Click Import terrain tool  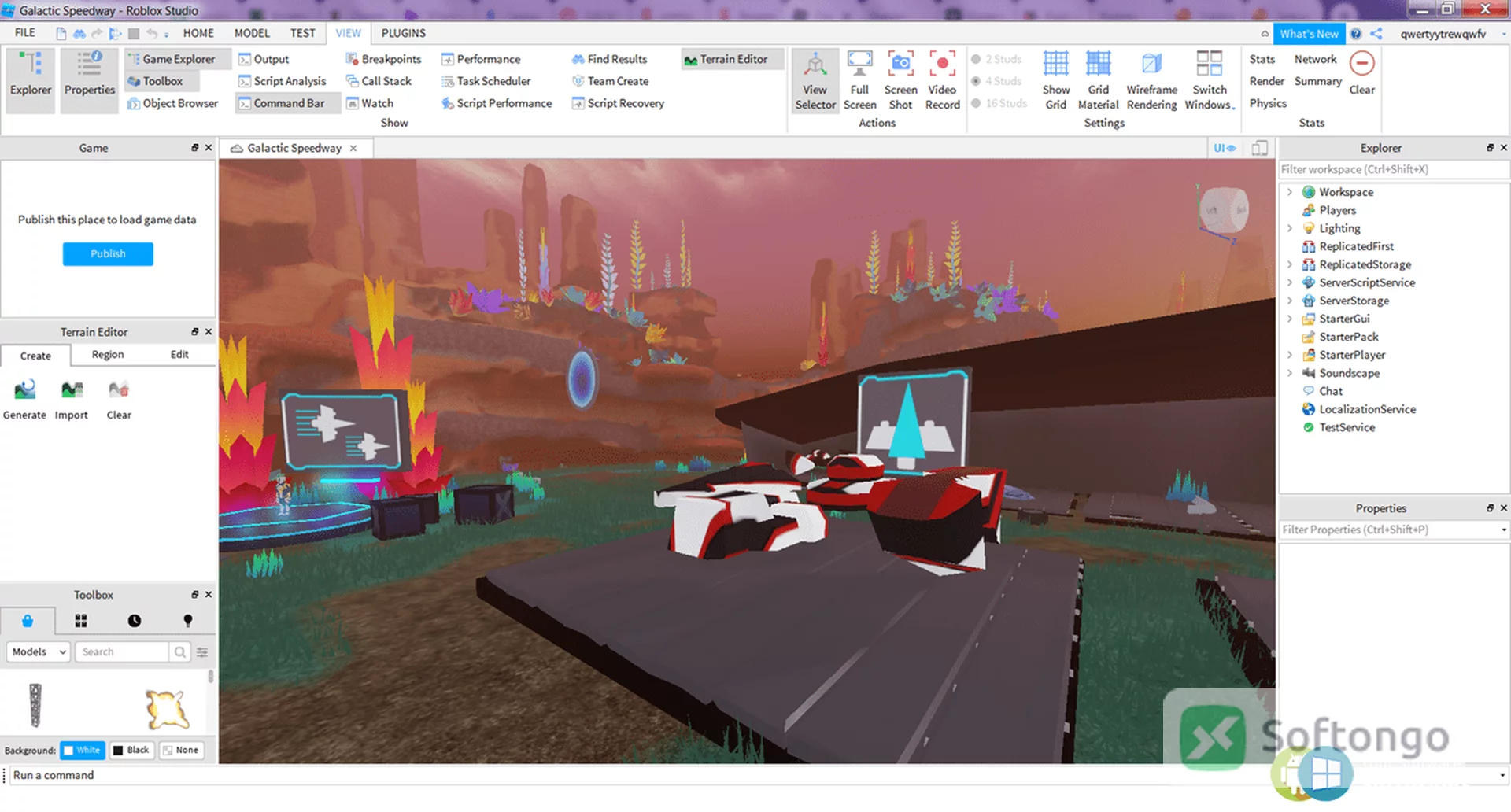pyautogui.click(x=72, y=400)
